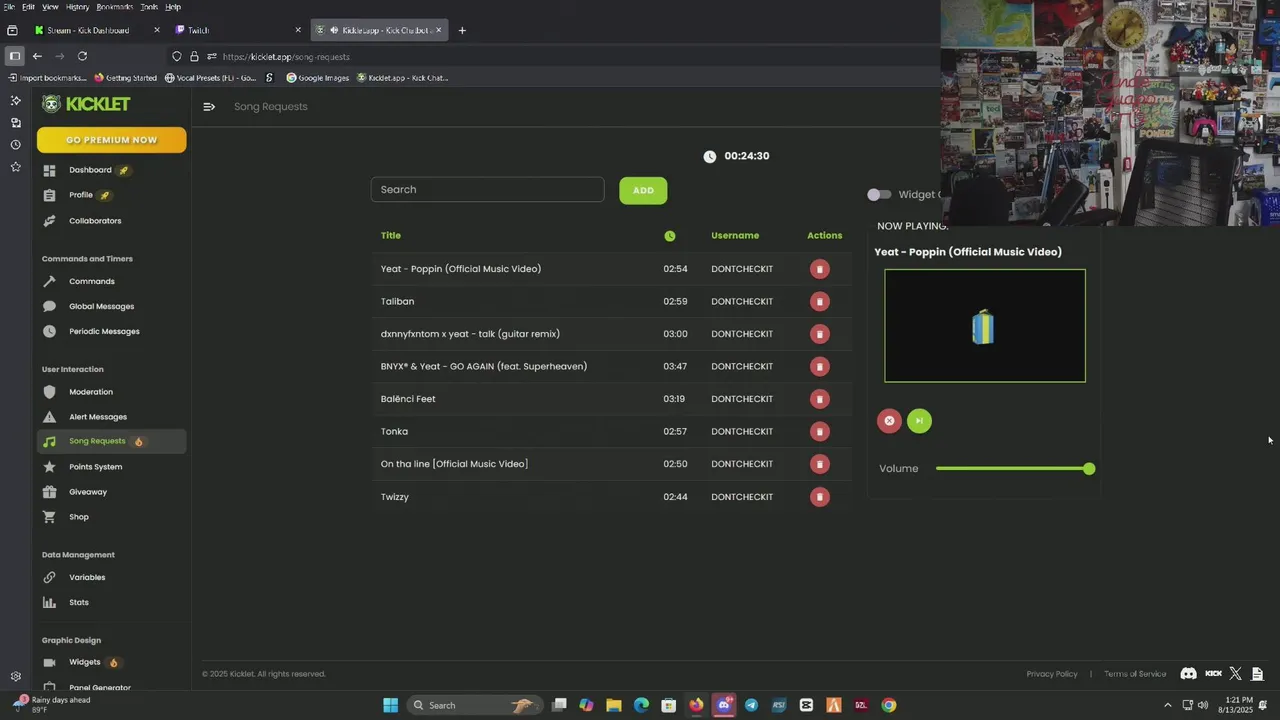Open X social link in footer
Viewport: 1280px width, 720px height.
(x=1235, y=674)
